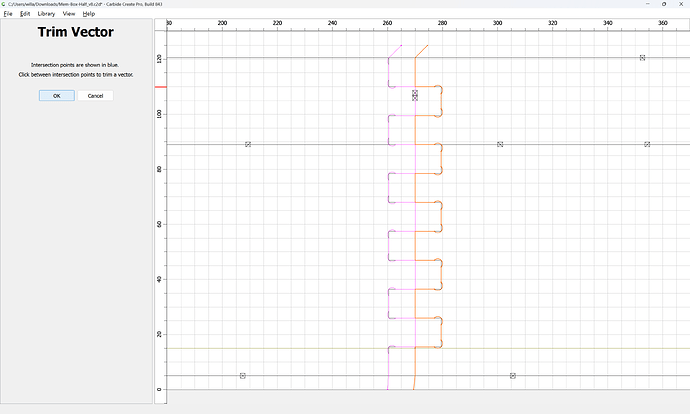The width and height of the screenshot is (690, 414).
Task: Cancel the Trim Vector operation
Action: pos(95,95)
